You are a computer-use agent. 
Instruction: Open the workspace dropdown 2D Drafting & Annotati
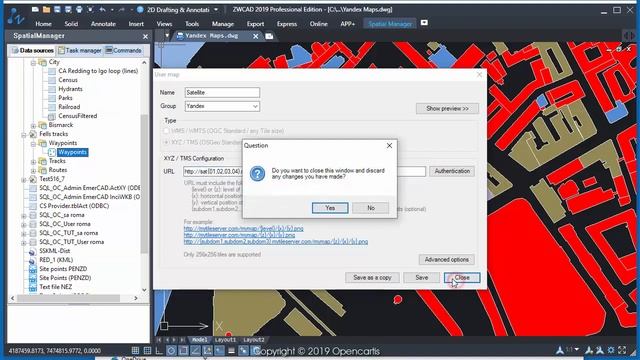click(x=216, y=9)
